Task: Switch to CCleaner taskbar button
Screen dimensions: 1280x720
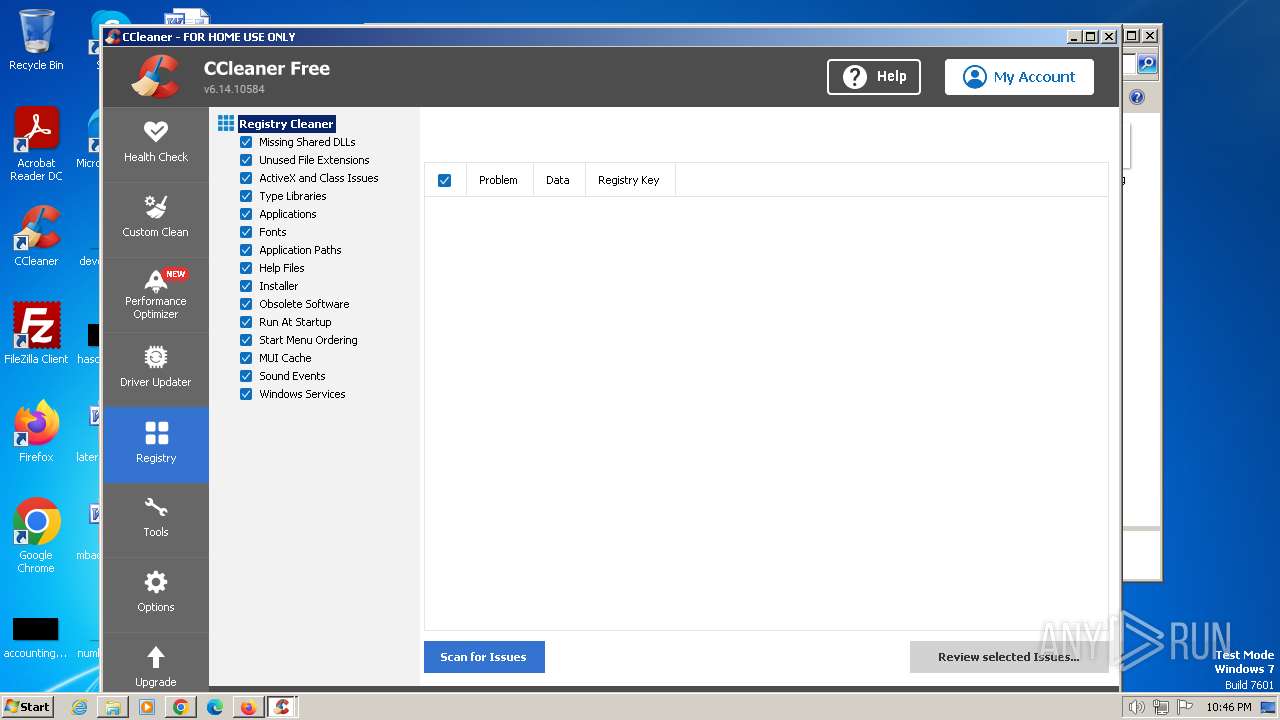Action: 282,707
